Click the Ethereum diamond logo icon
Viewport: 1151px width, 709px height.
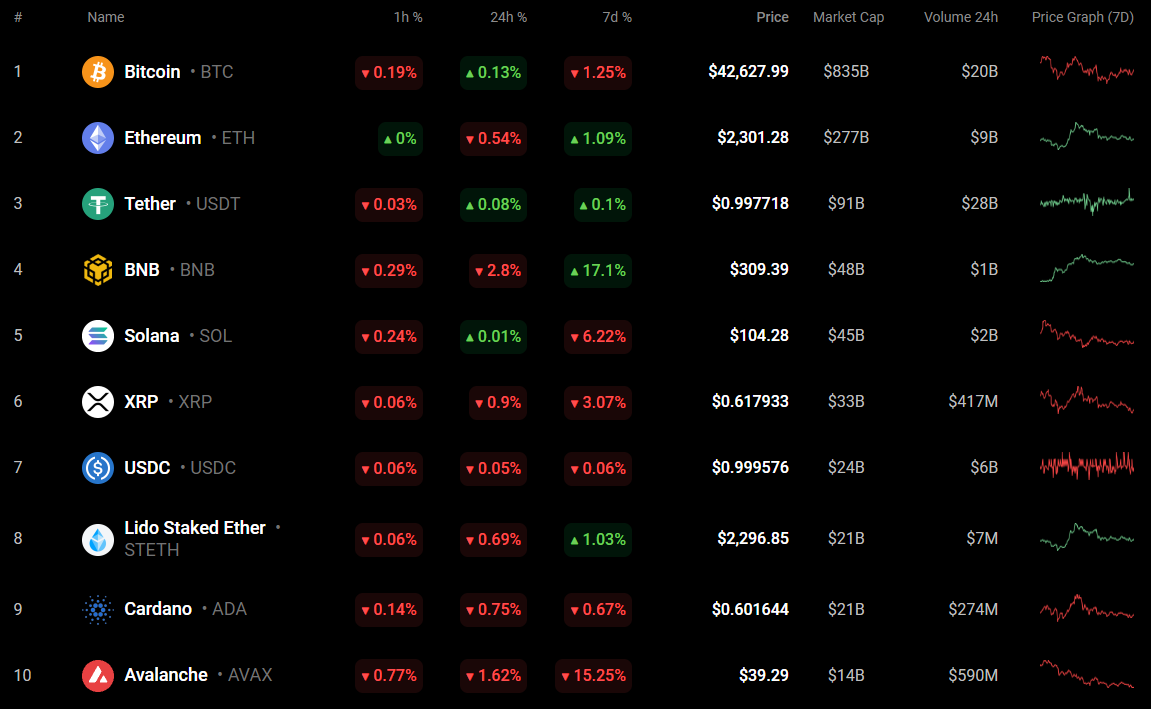pos(98,138)
